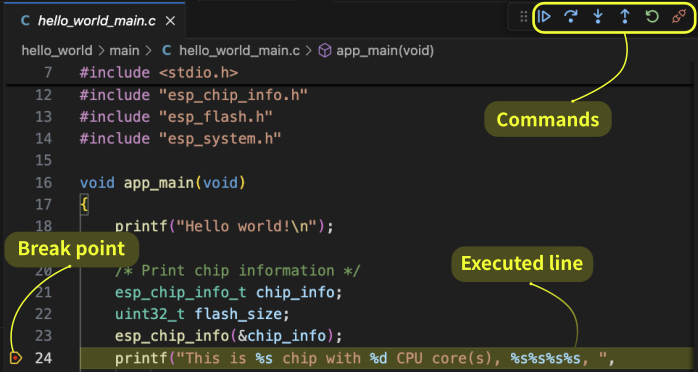Screen dimensions: 698x372
Task: Click the #include <stdio.h> line
Action: 159,73
